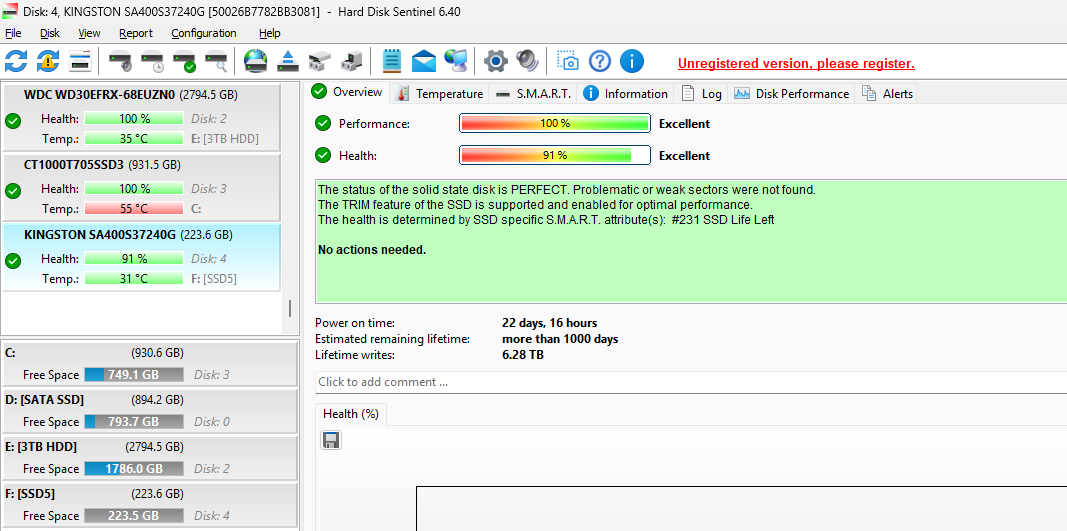
Task: Open the Configuration menu
Action: tap(203, 33)
